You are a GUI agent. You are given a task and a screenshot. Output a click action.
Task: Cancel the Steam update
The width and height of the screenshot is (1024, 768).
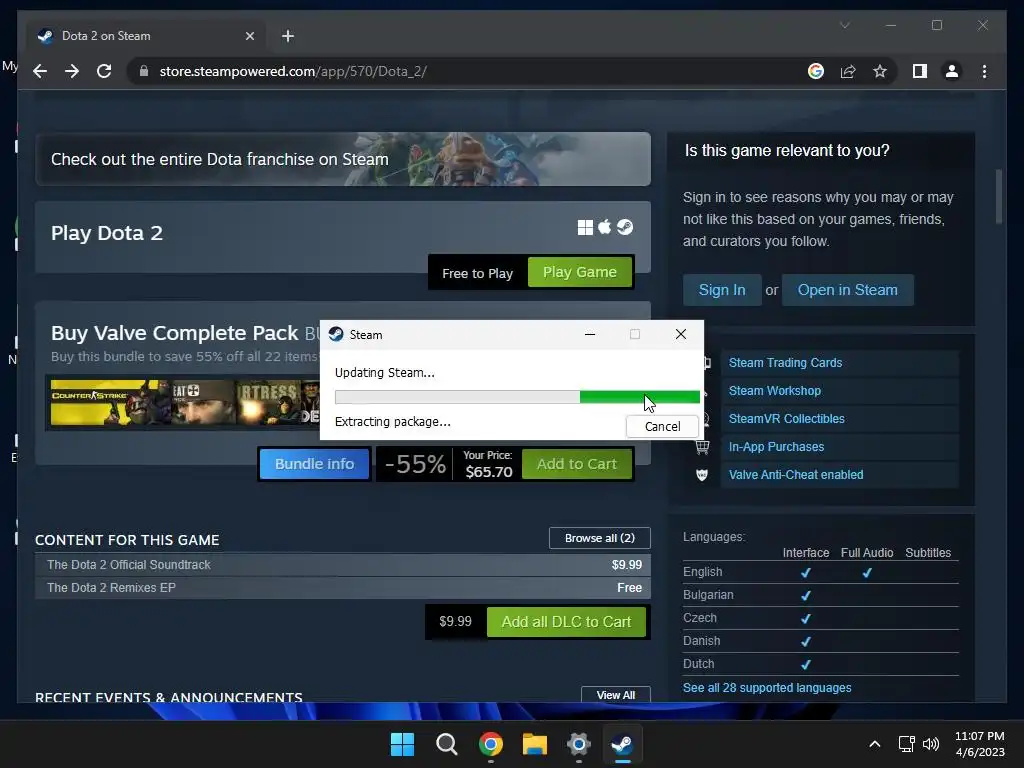pyautogui.click(x=662, y=426)
